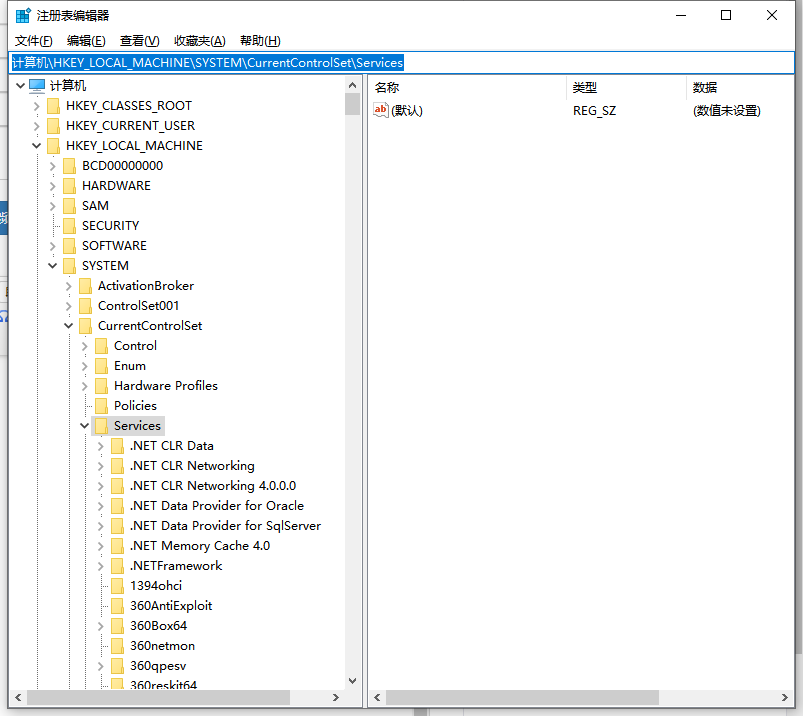Expand the 360qpesv key
803x716 pixels.
point(100,666)
